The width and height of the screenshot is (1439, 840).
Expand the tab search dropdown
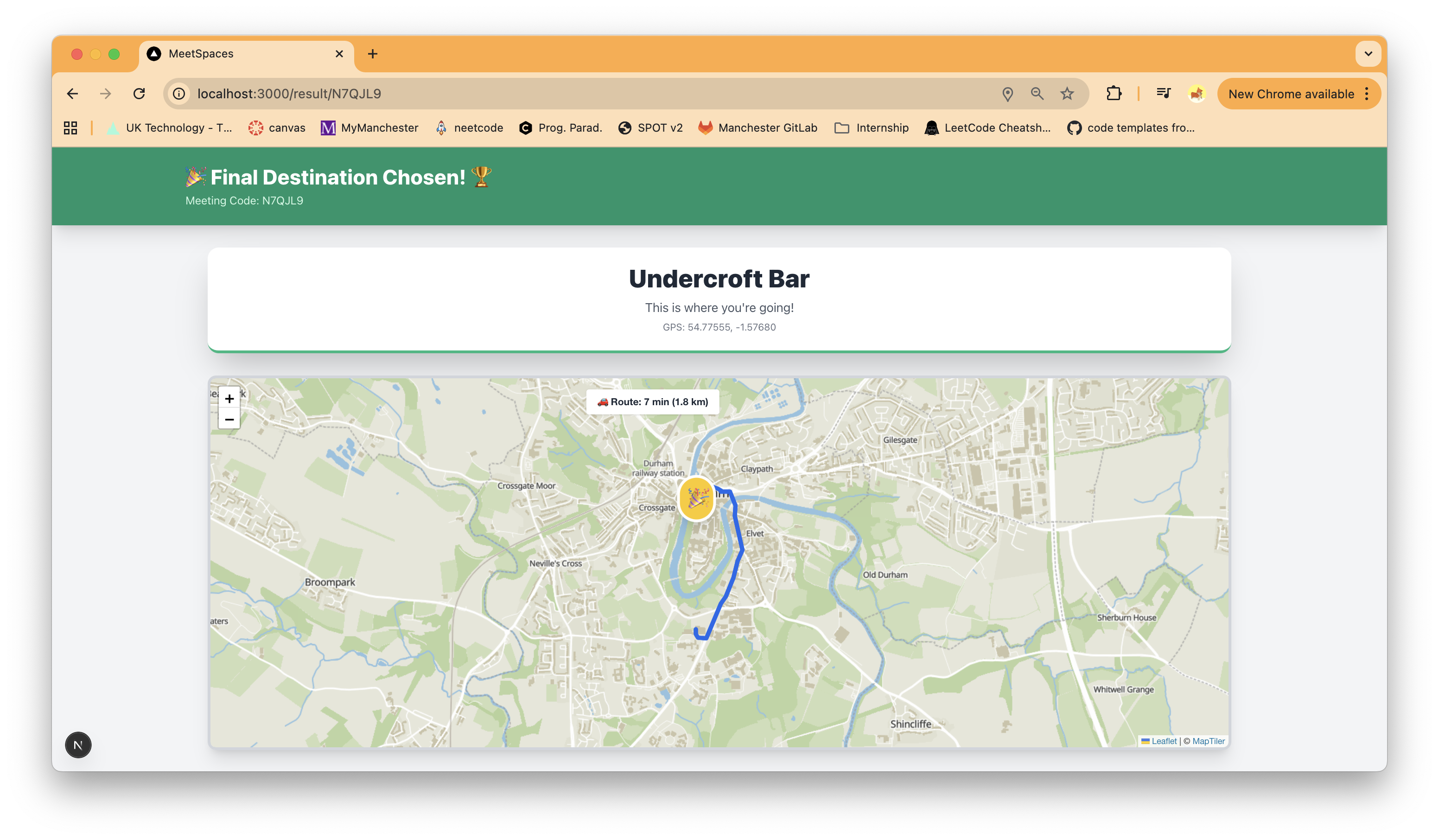coord(1368,54)
